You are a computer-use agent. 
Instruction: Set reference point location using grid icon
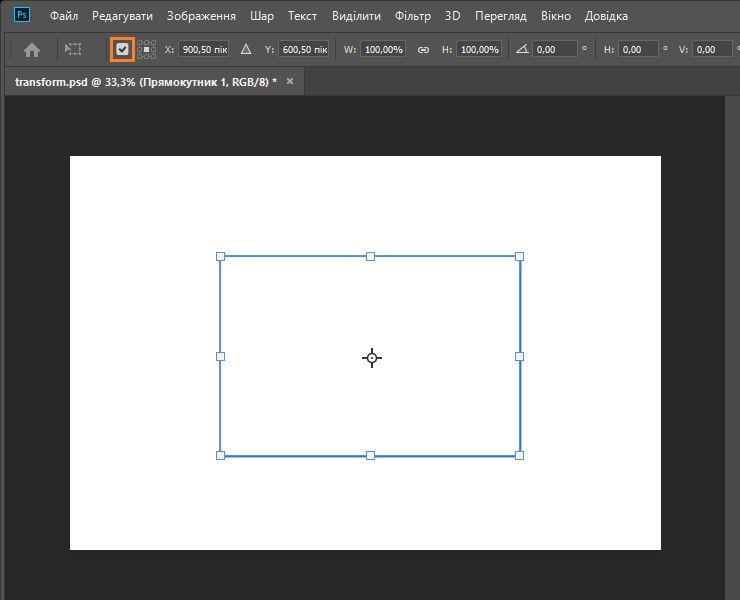tap(146, 49)
